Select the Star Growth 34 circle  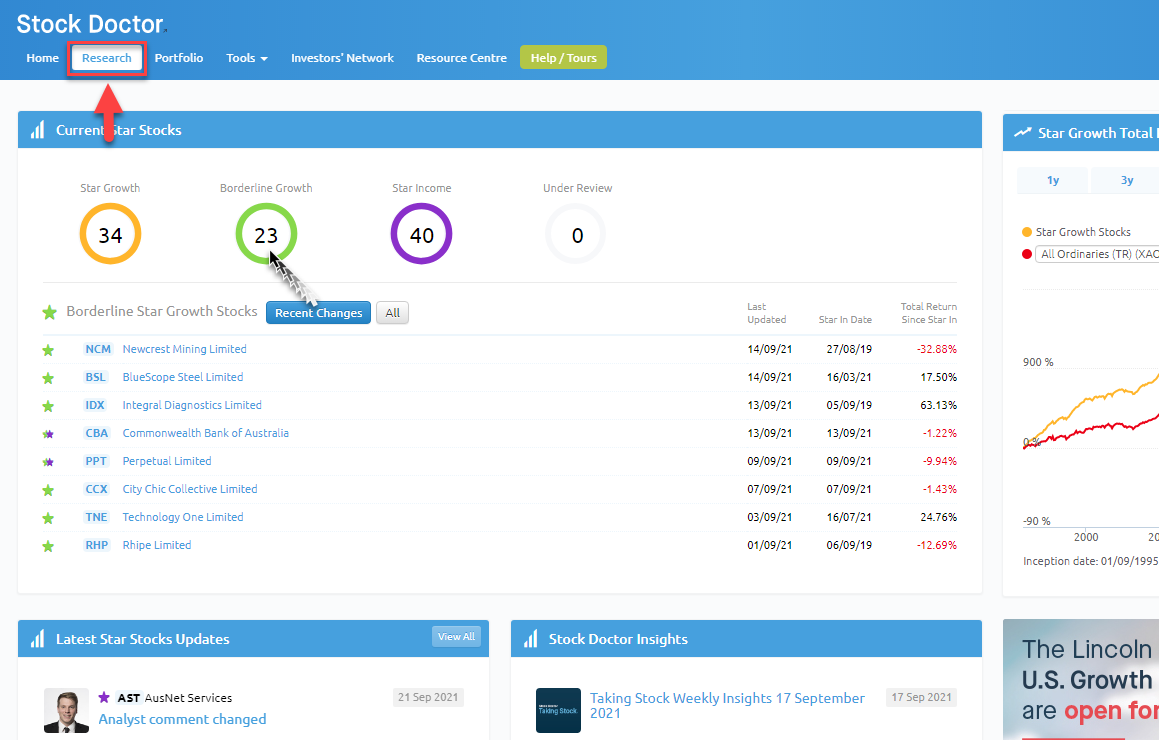[x=110, y=234]
